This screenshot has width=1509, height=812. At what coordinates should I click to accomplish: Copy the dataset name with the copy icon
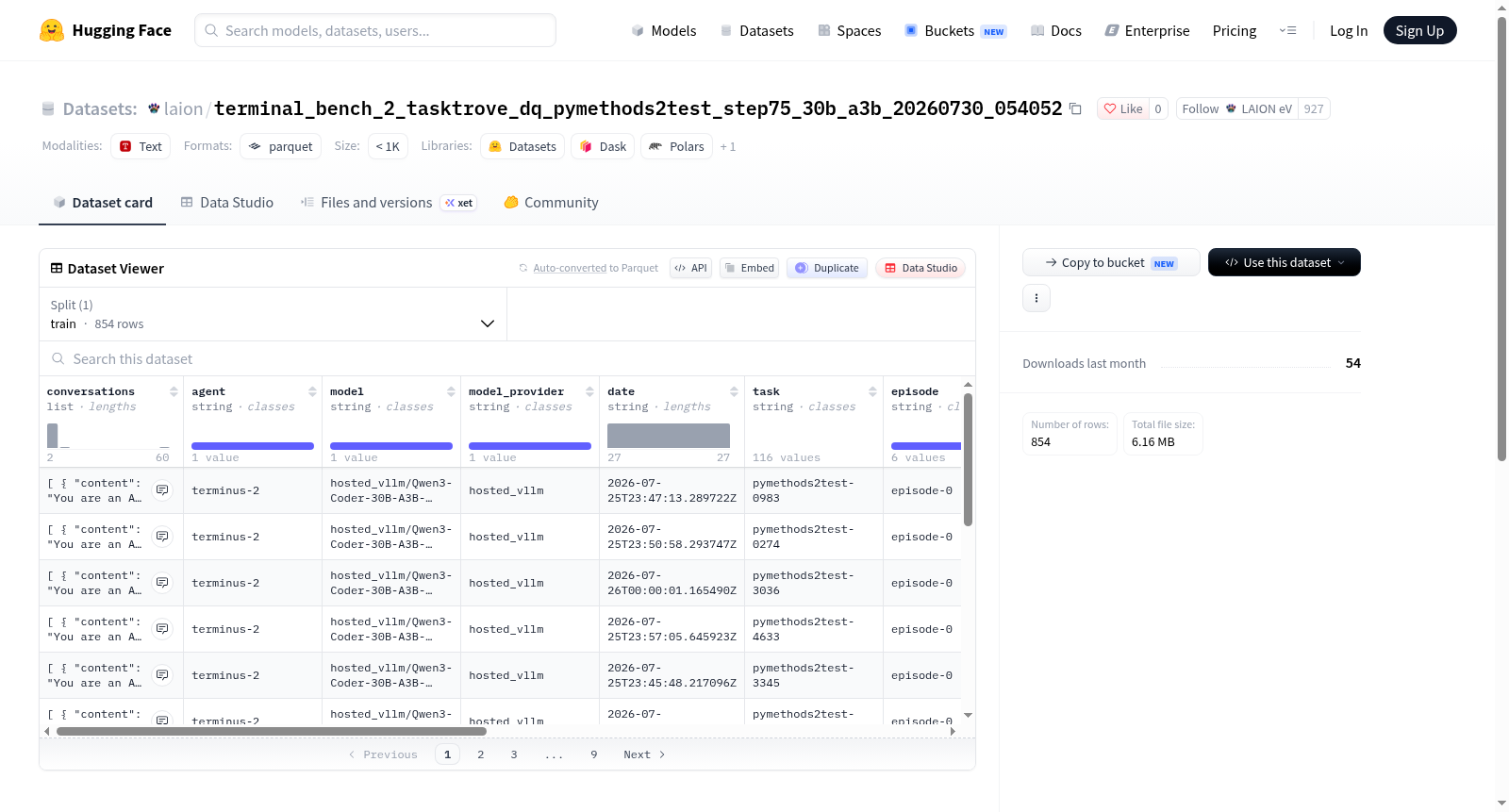(x=1075, y=108)
